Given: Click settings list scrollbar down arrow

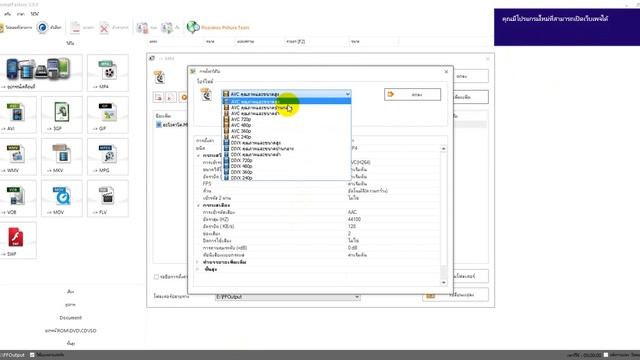Looking at the screenshot, I should click(443, 282).
